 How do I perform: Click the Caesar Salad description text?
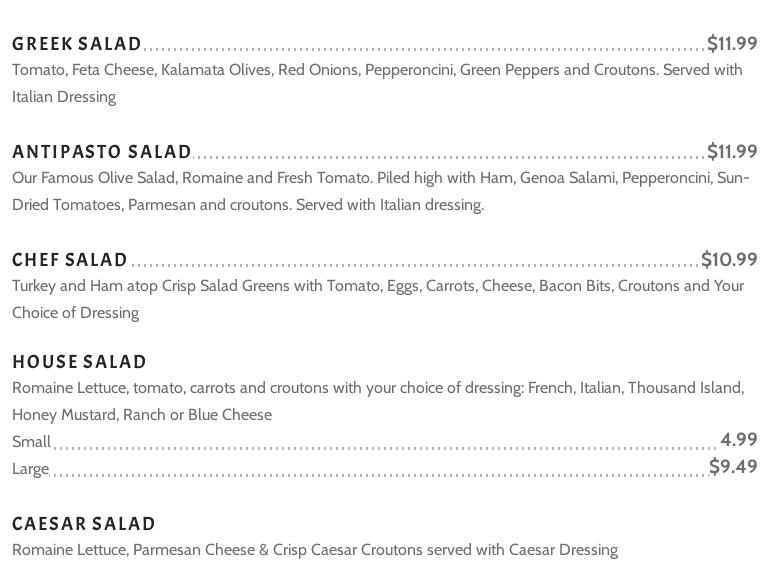tap(315, 550)
